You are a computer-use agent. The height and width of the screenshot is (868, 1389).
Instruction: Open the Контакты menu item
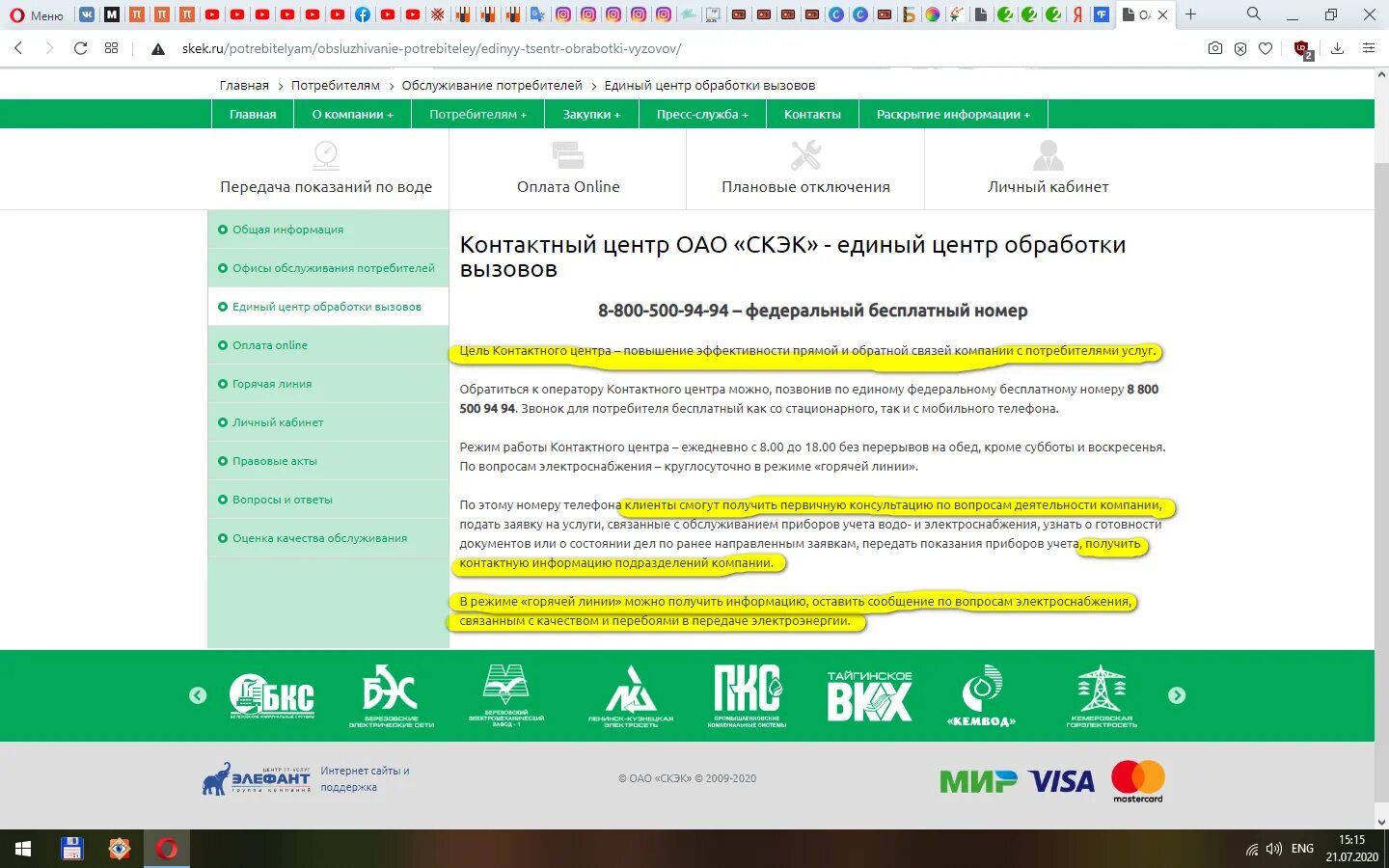coord(812,114)
